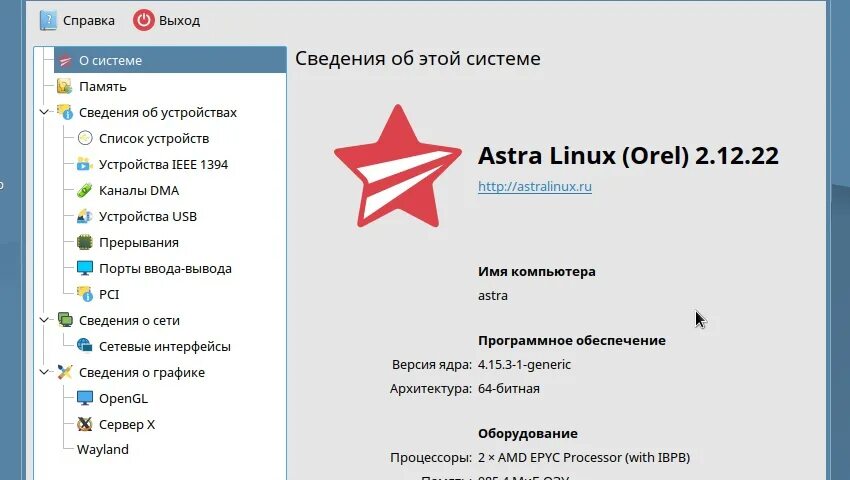Select Память in the sidebar

click(x=102, y=86)
